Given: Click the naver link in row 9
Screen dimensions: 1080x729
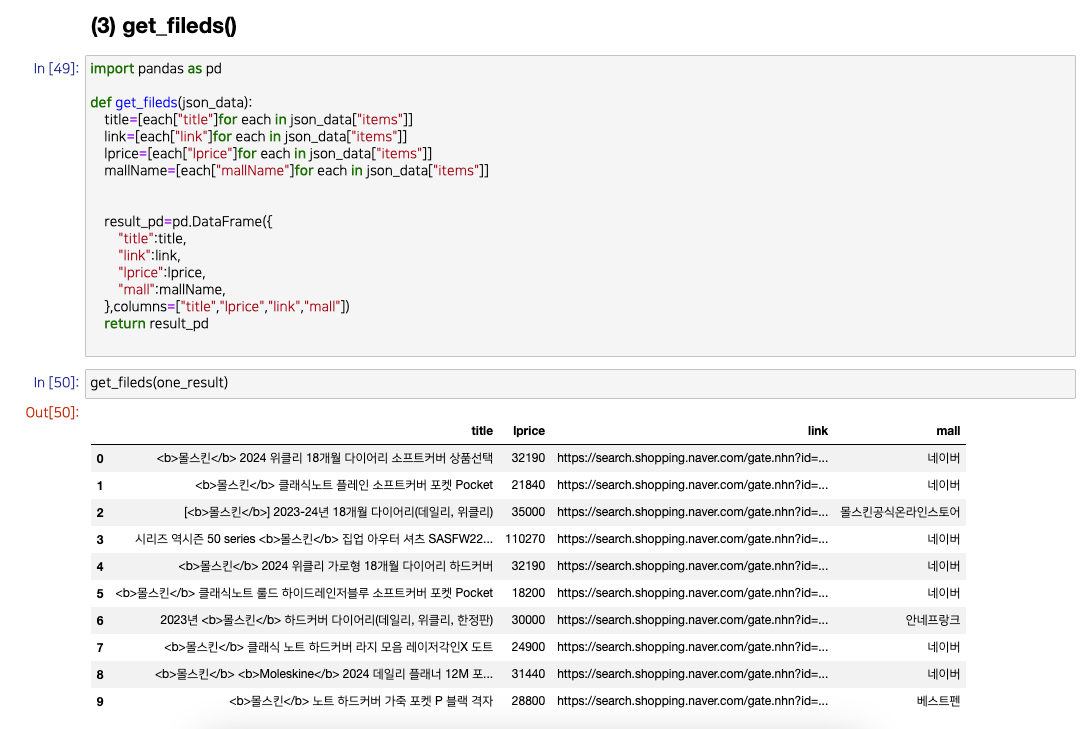Looking at the screenshot, I should 692,701.
